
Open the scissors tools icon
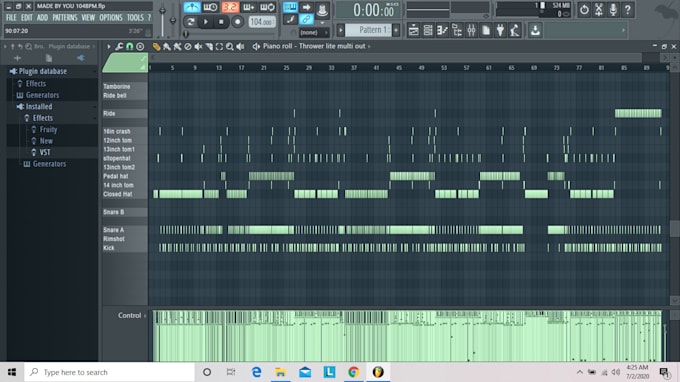598,10
